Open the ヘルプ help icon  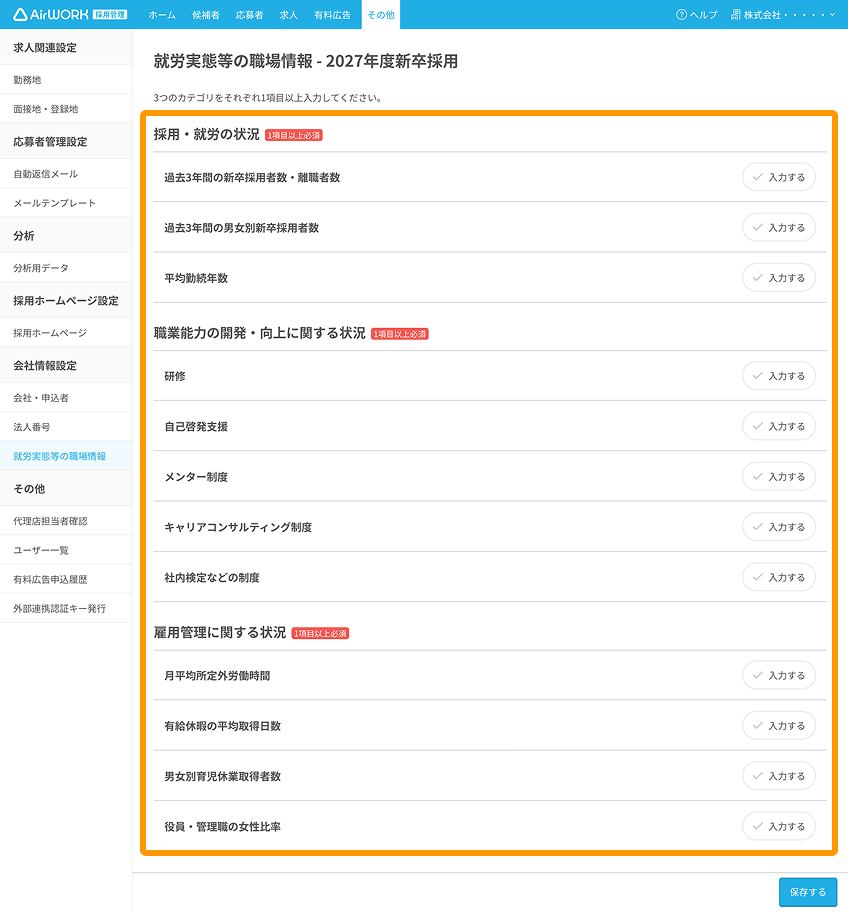[682, 15]
